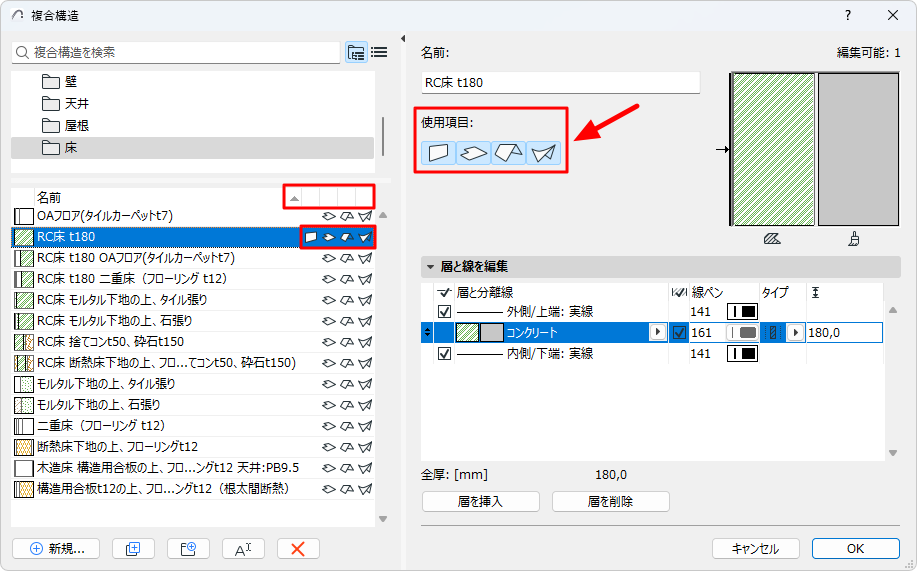Toggle end-line pen checkbox for コンクリート skin
The image size is (917, 571).
coord(679,332)
